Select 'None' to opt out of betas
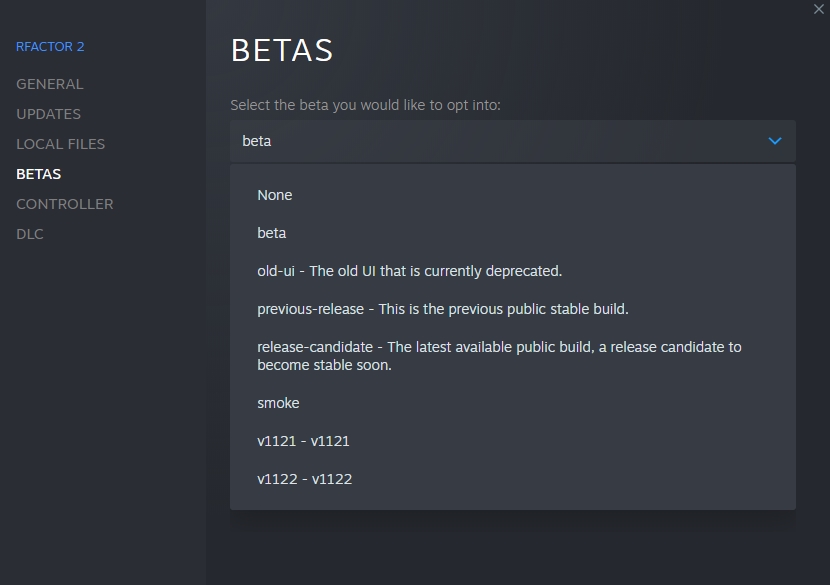This screenshot has height=585, width=830. click(275, 195)
